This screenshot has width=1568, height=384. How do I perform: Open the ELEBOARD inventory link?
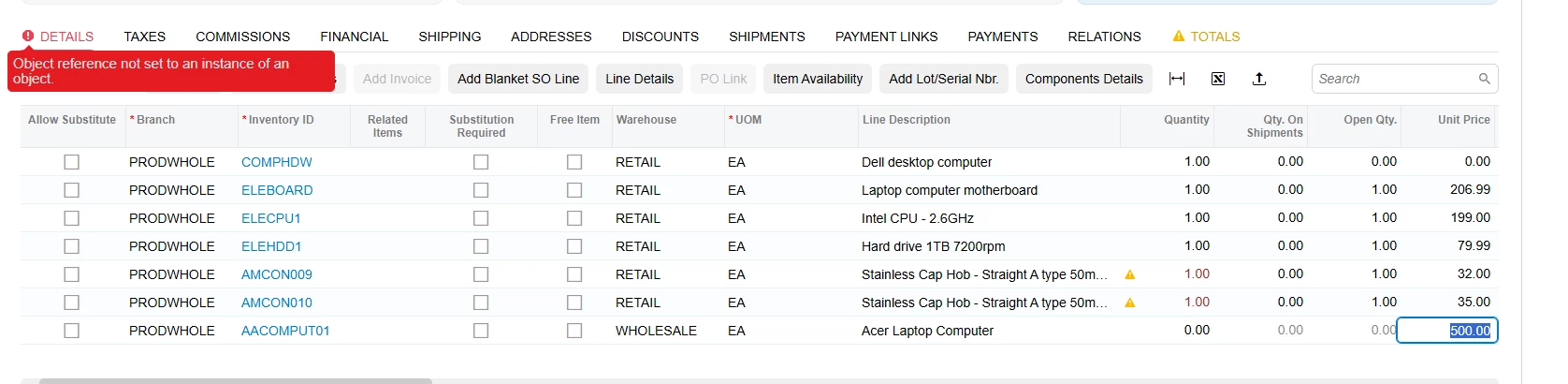277,190
